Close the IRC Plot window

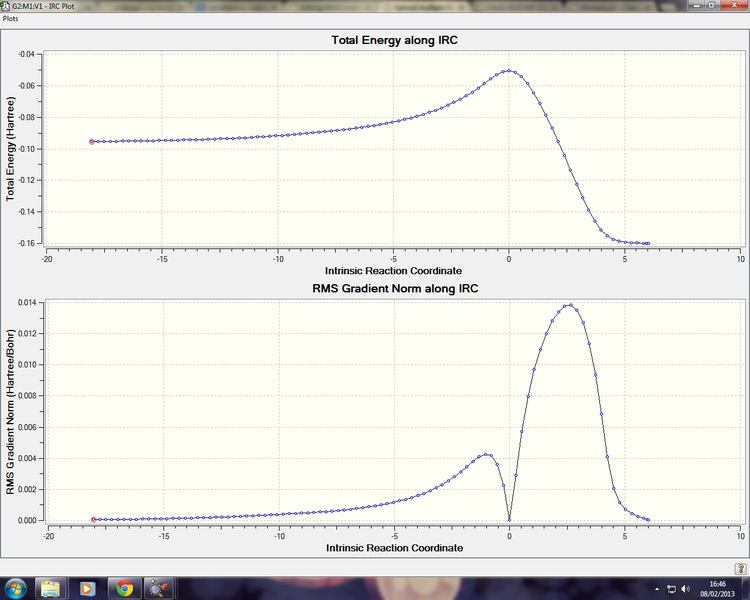click(734, 5)
